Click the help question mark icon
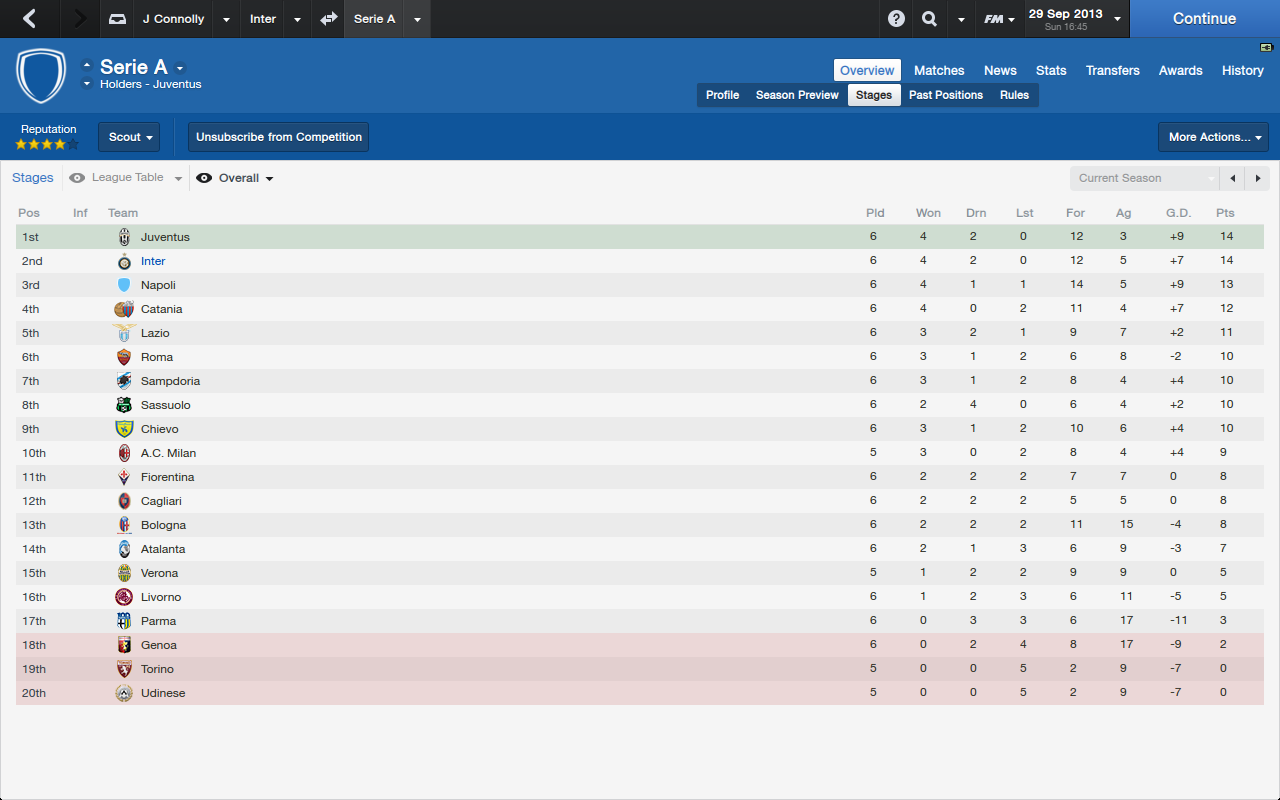 pyautogui.click(x=896, y=19)
